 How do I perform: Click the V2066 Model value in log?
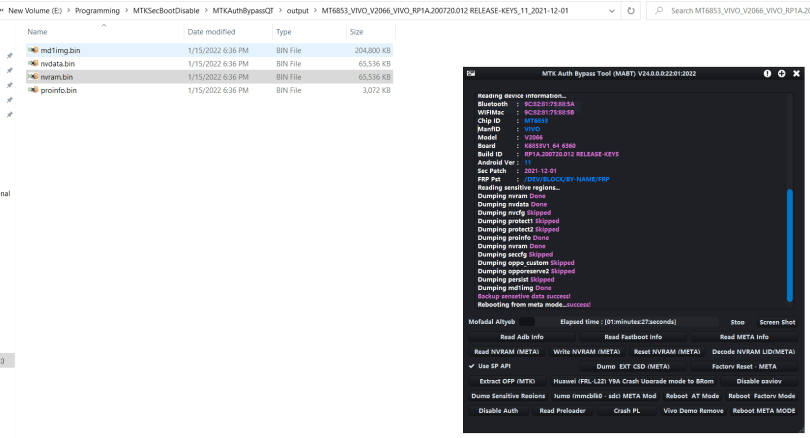[533, 137]
